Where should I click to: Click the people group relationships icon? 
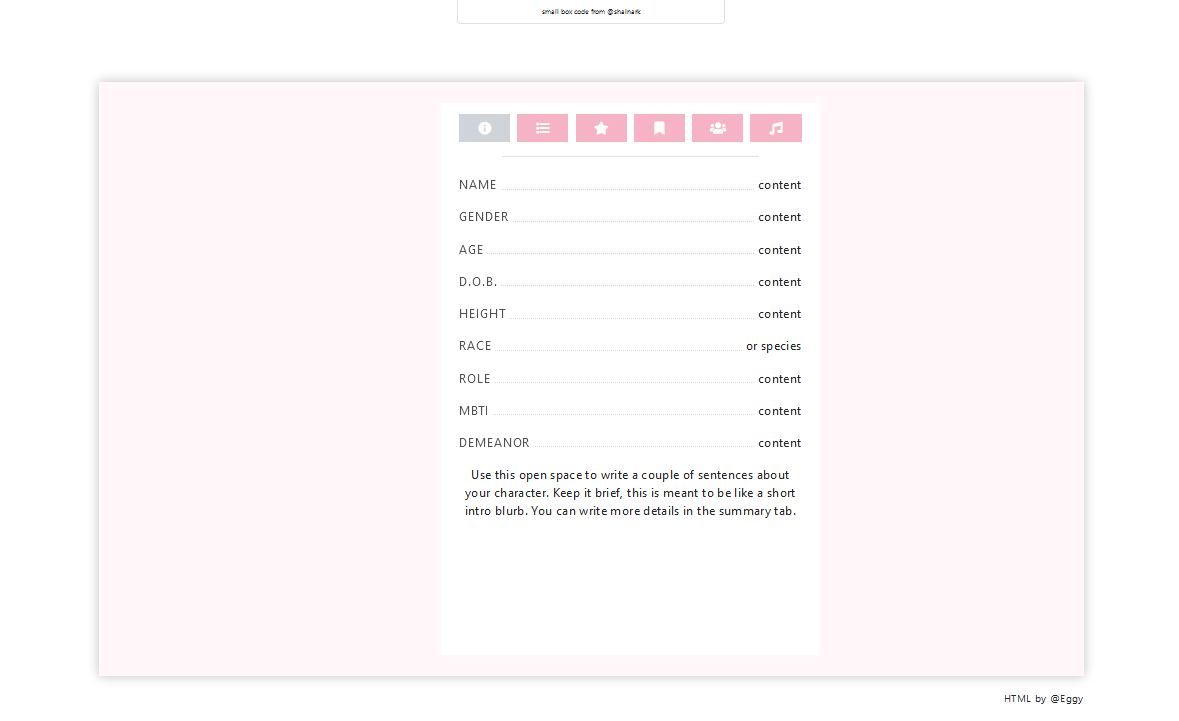(x=717, y=127)
